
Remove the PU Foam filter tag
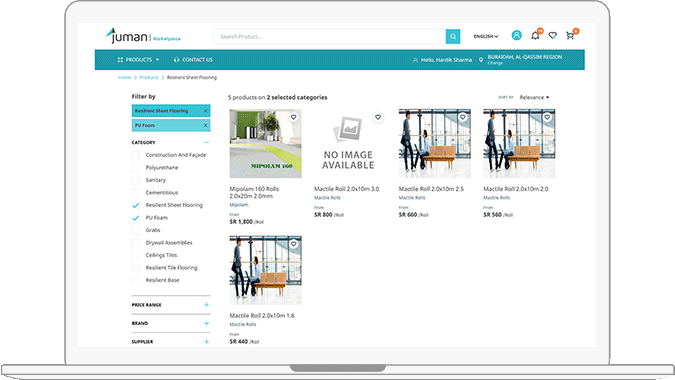pos(206,125)
